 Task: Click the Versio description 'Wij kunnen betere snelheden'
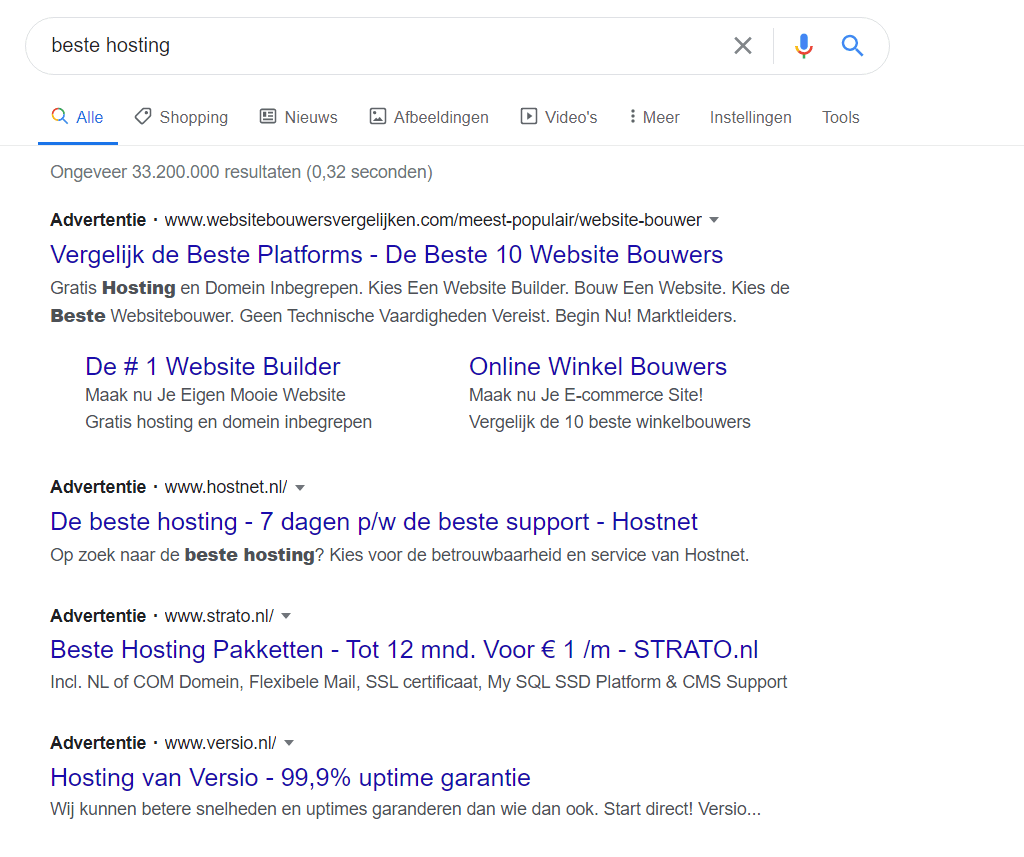click(406, 809)
